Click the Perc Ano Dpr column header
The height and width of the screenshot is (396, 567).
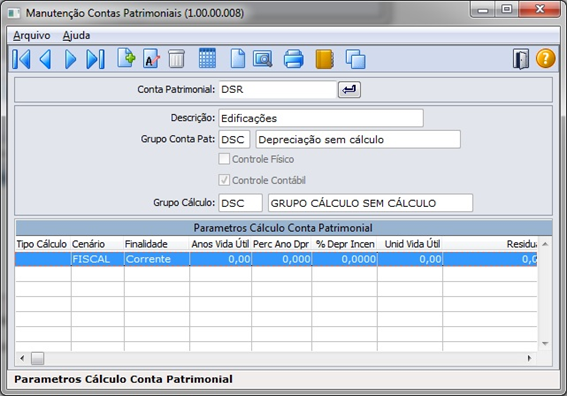click(281, 244)
